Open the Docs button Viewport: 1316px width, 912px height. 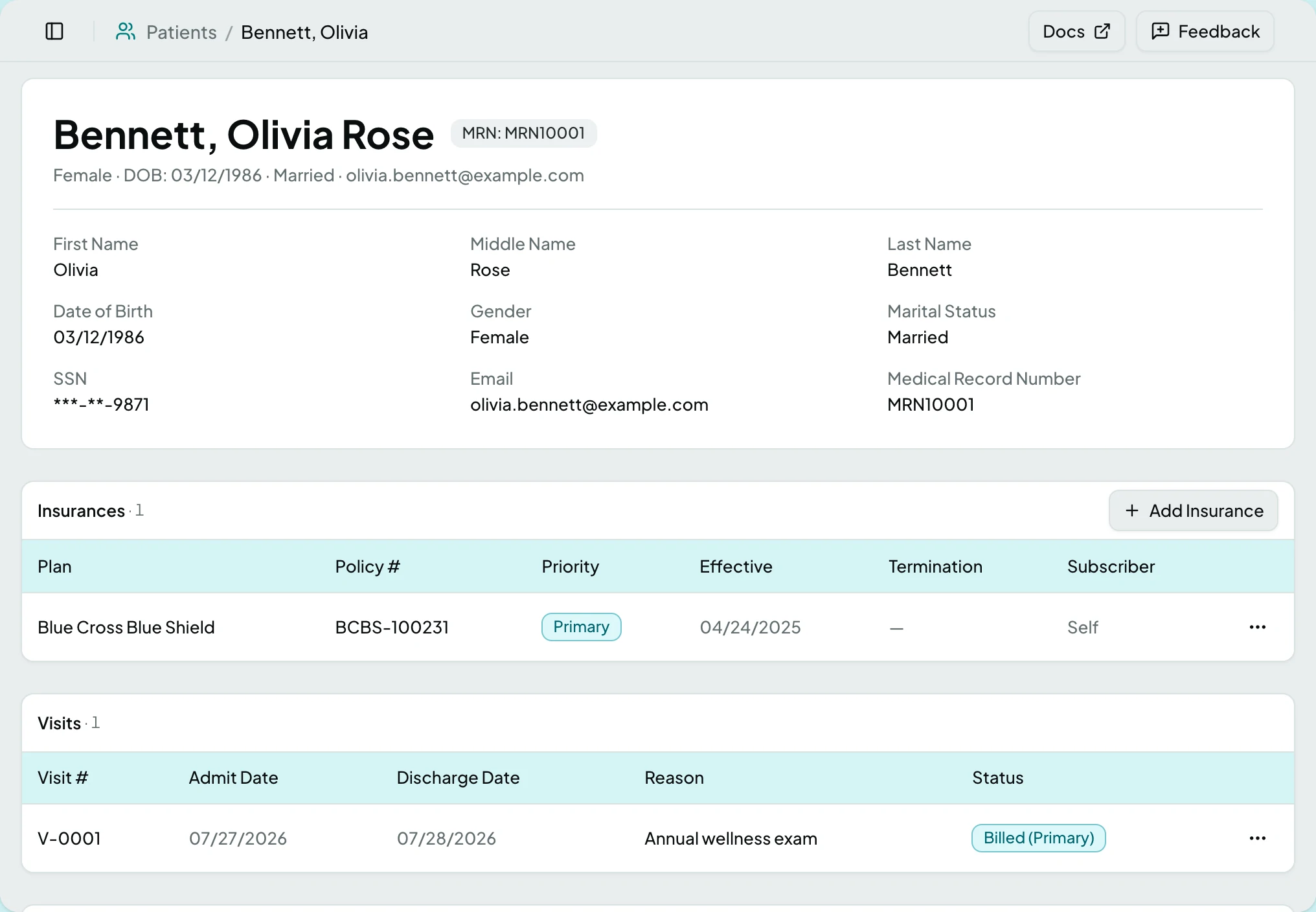click(x=1076, y=31)
